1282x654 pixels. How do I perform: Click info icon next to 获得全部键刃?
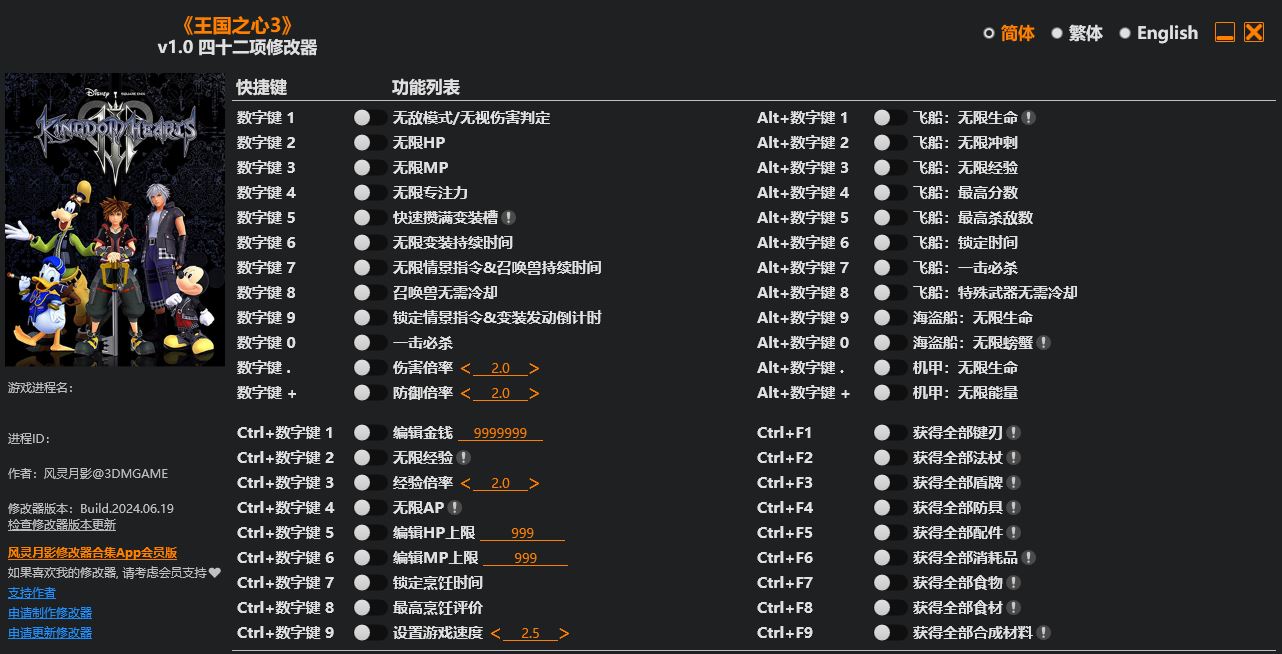pos(1014,433)
